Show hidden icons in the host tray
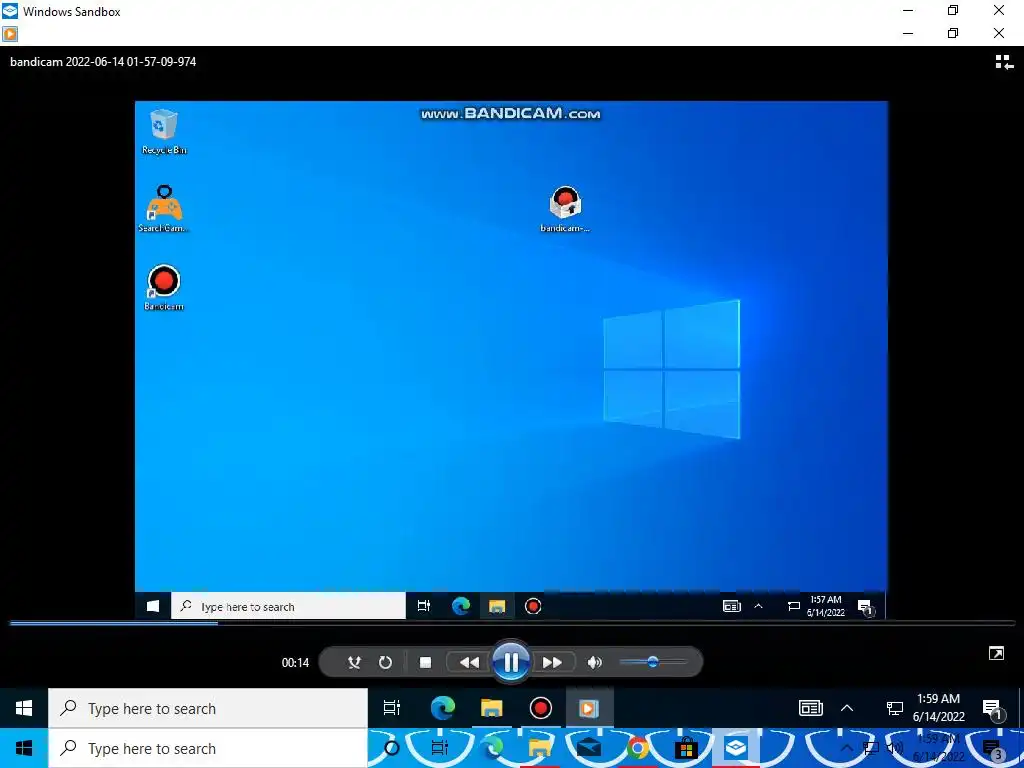Screen dimensions: 1024x768 pos(846,748)
